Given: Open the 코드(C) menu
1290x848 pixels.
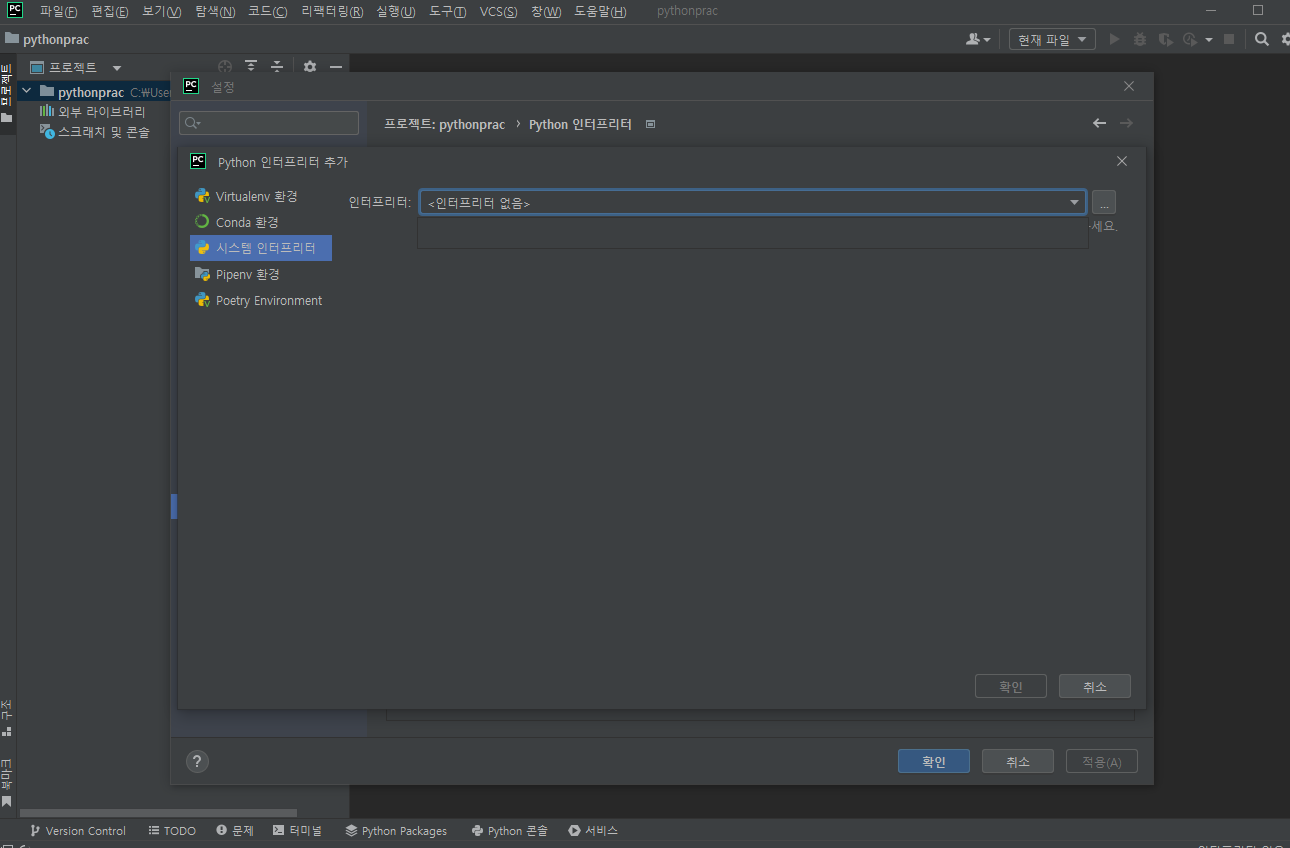Looking at the screenshot, I should point(267,11).
